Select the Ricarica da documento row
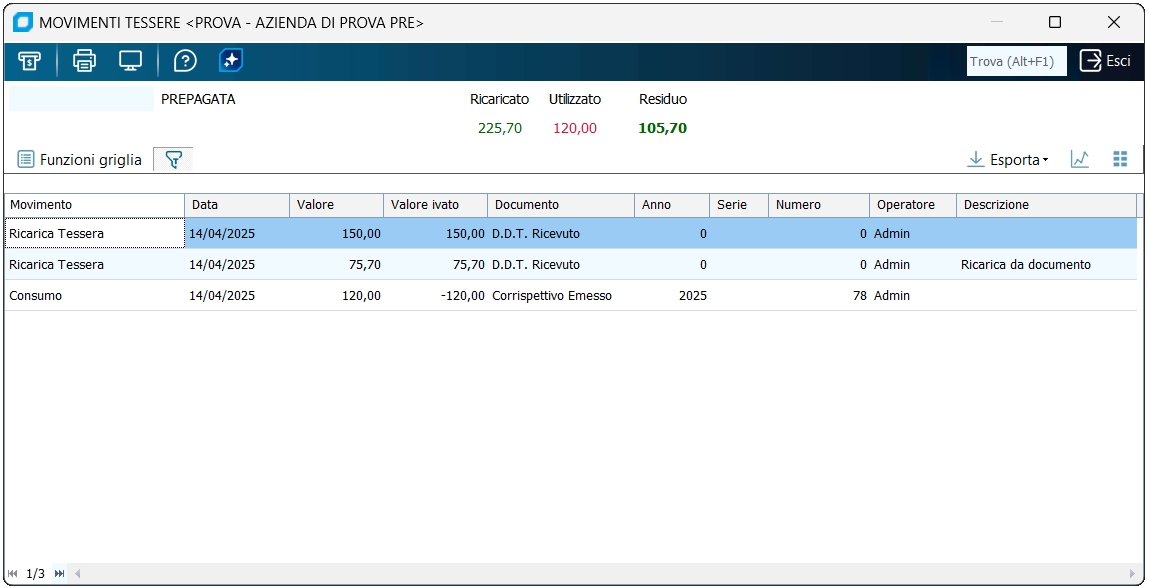The width and height of the screenshot is (1149, 588). coord(571,265)
